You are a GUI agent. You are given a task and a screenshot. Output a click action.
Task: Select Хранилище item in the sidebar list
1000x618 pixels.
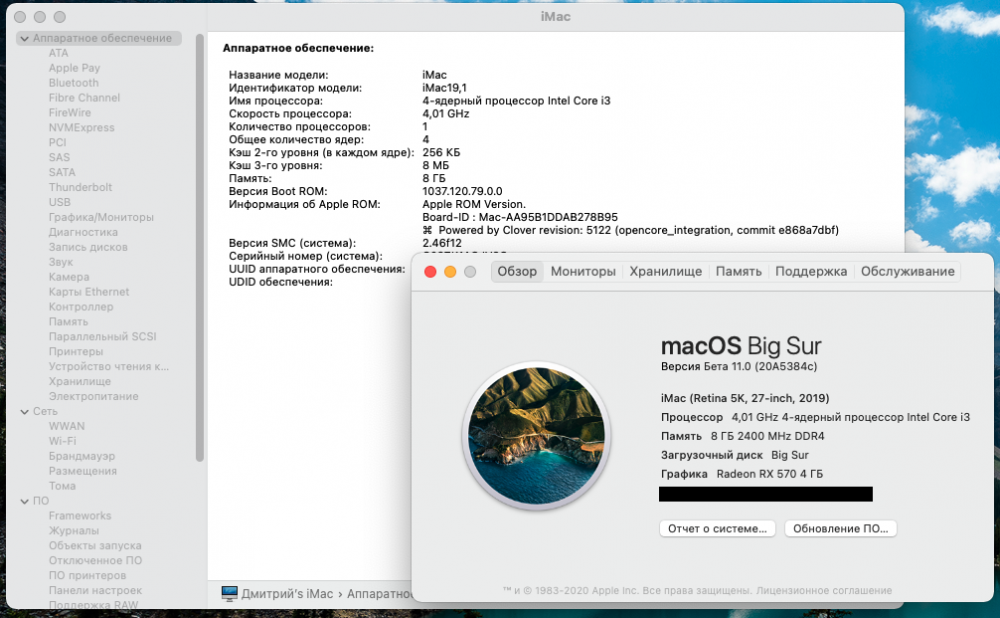[x=80, y=381]
